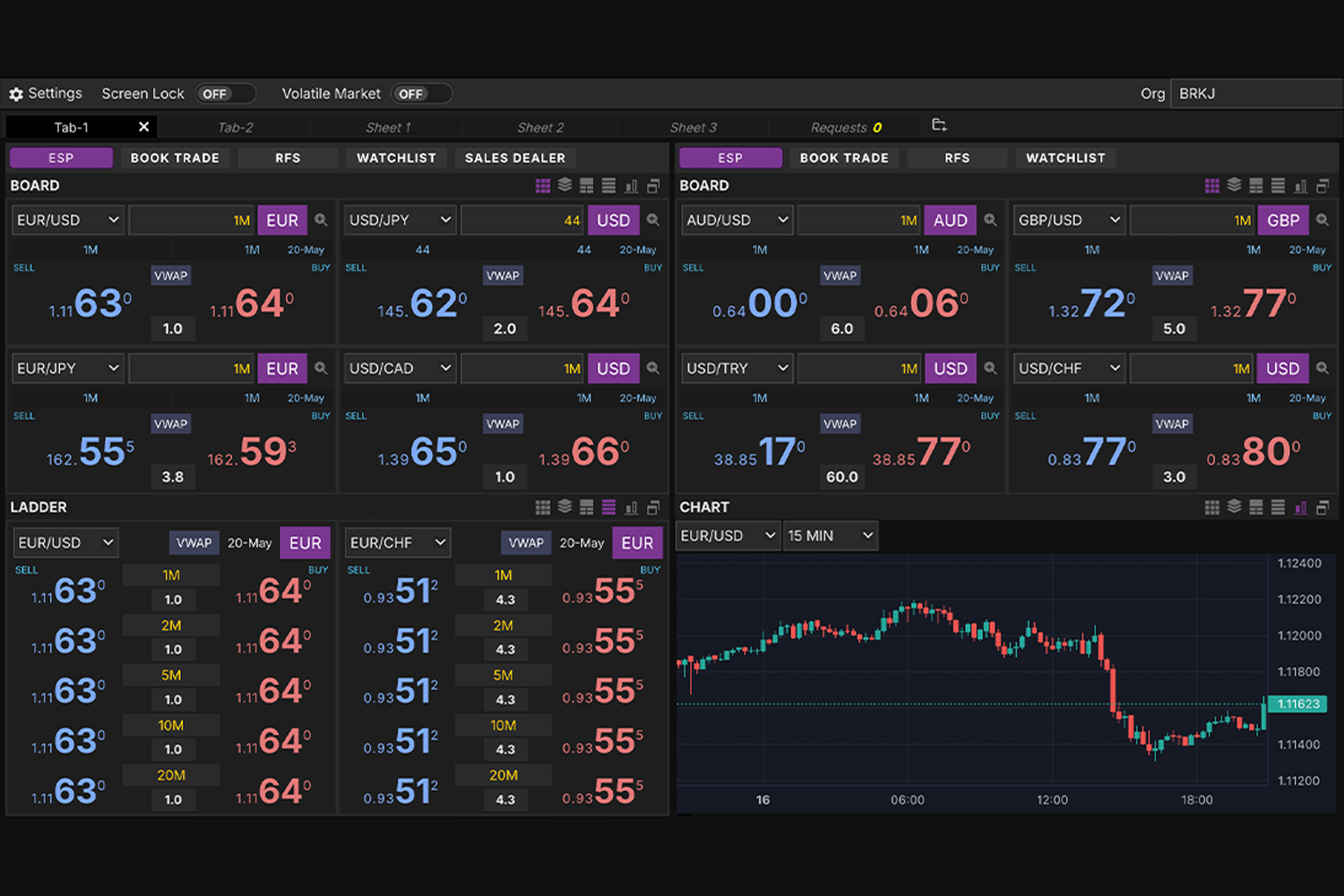Click the add new tab folder icon
This screenshot has width=1344, height=896.
pyautogui.click(x=939, y=125)
